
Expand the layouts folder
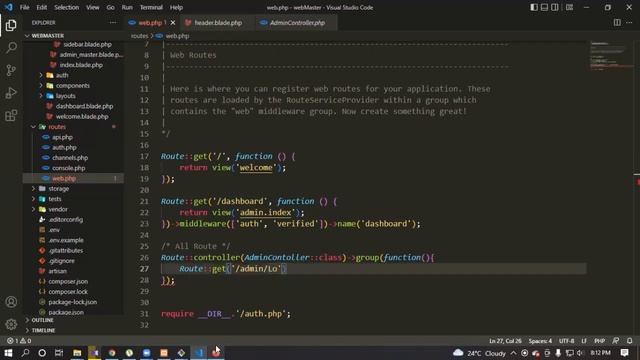(66, 96)
